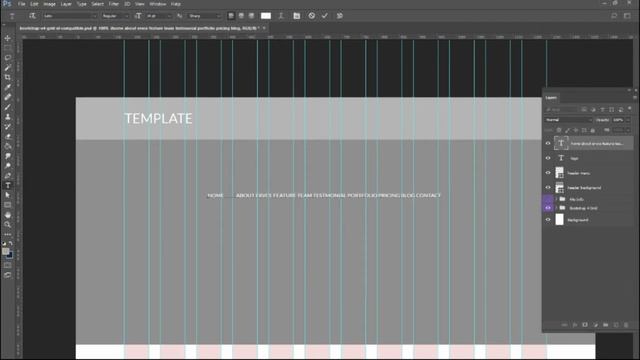640x360 pixels.
Task: Select the Move tool
Action: coord(8,38)
